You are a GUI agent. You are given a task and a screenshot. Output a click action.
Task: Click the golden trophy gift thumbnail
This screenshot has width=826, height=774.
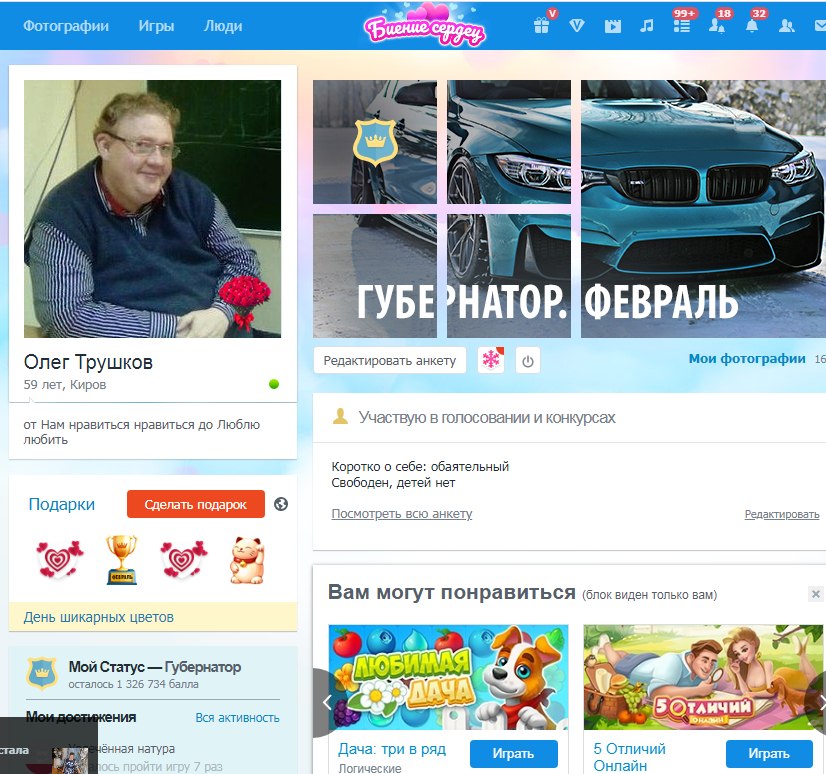[x=121, y=560]
